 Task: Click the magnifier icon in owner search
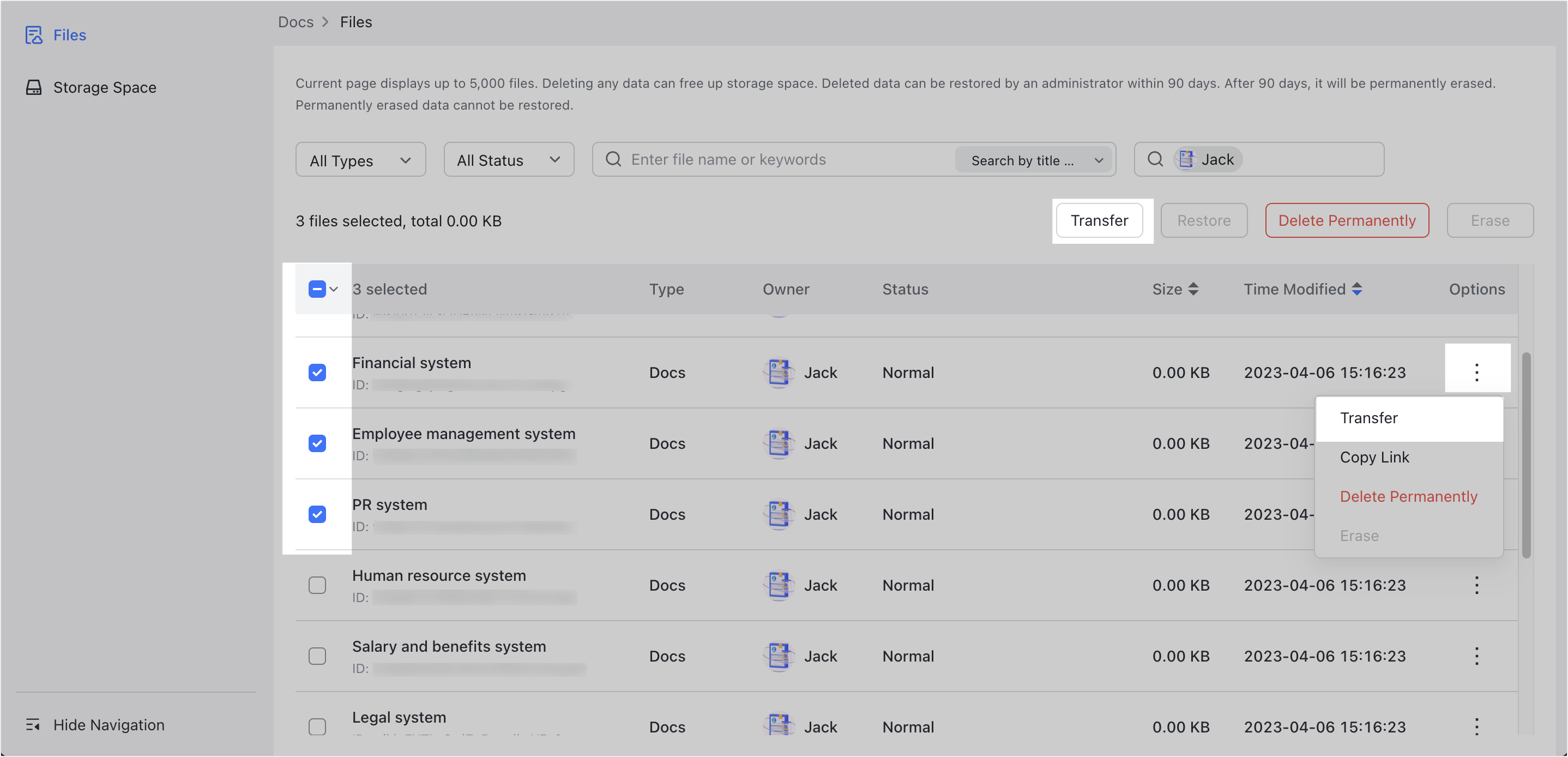click(x=1155, y=159)
